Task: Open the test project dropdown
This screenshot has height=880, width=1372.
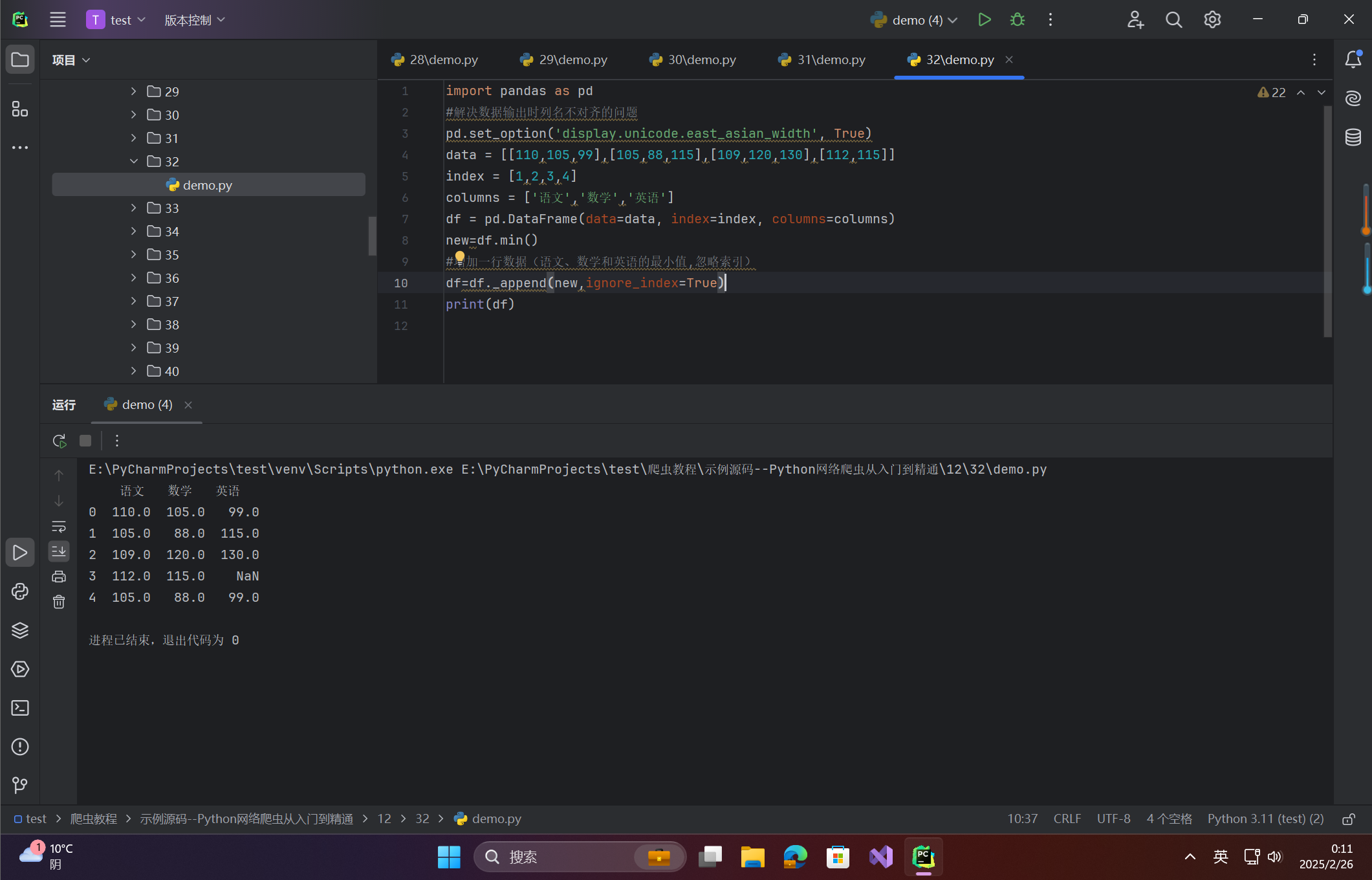Action: pos(116,20)
